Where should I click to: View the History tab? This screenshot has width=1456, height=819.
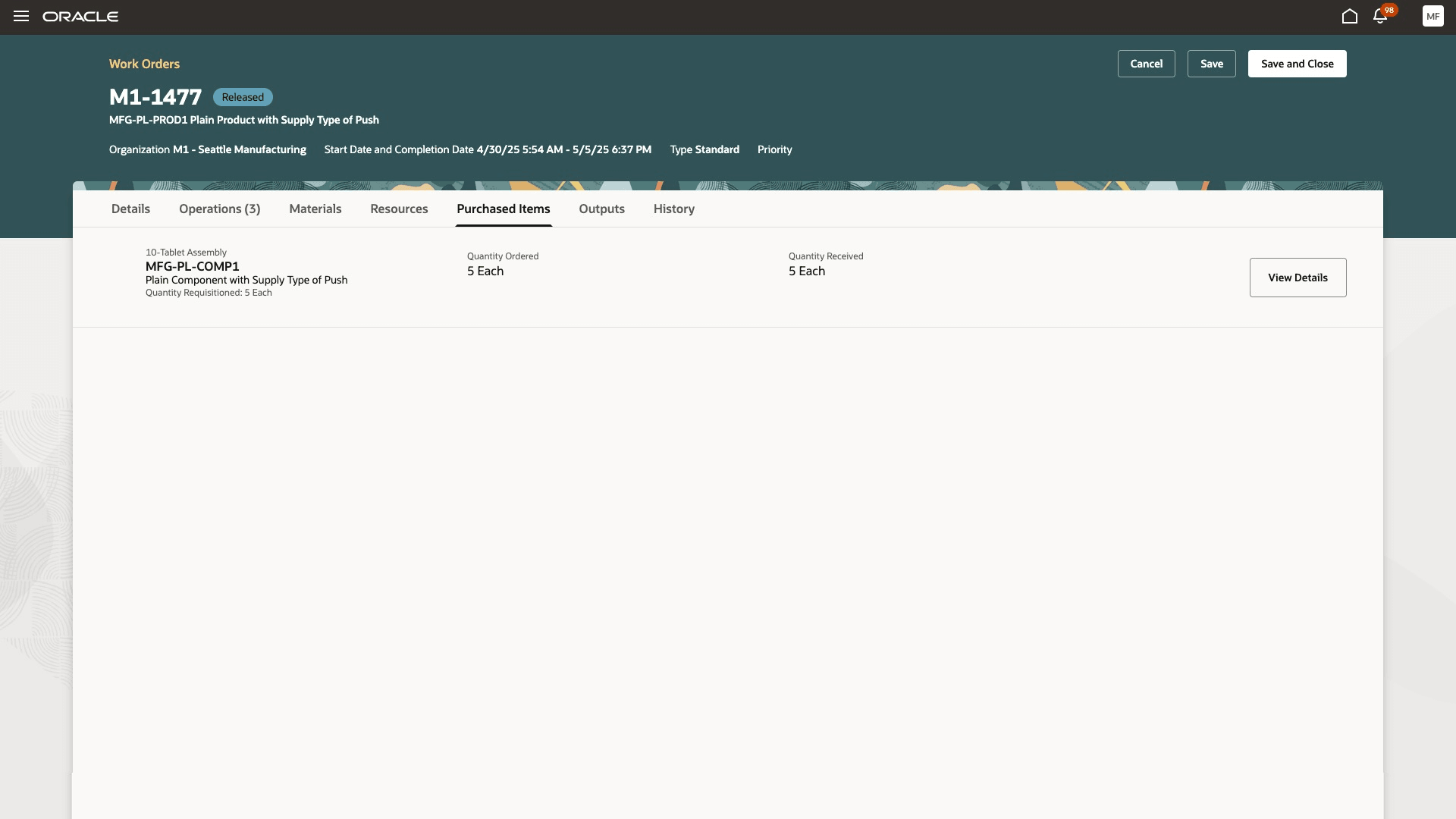[673, 209]
